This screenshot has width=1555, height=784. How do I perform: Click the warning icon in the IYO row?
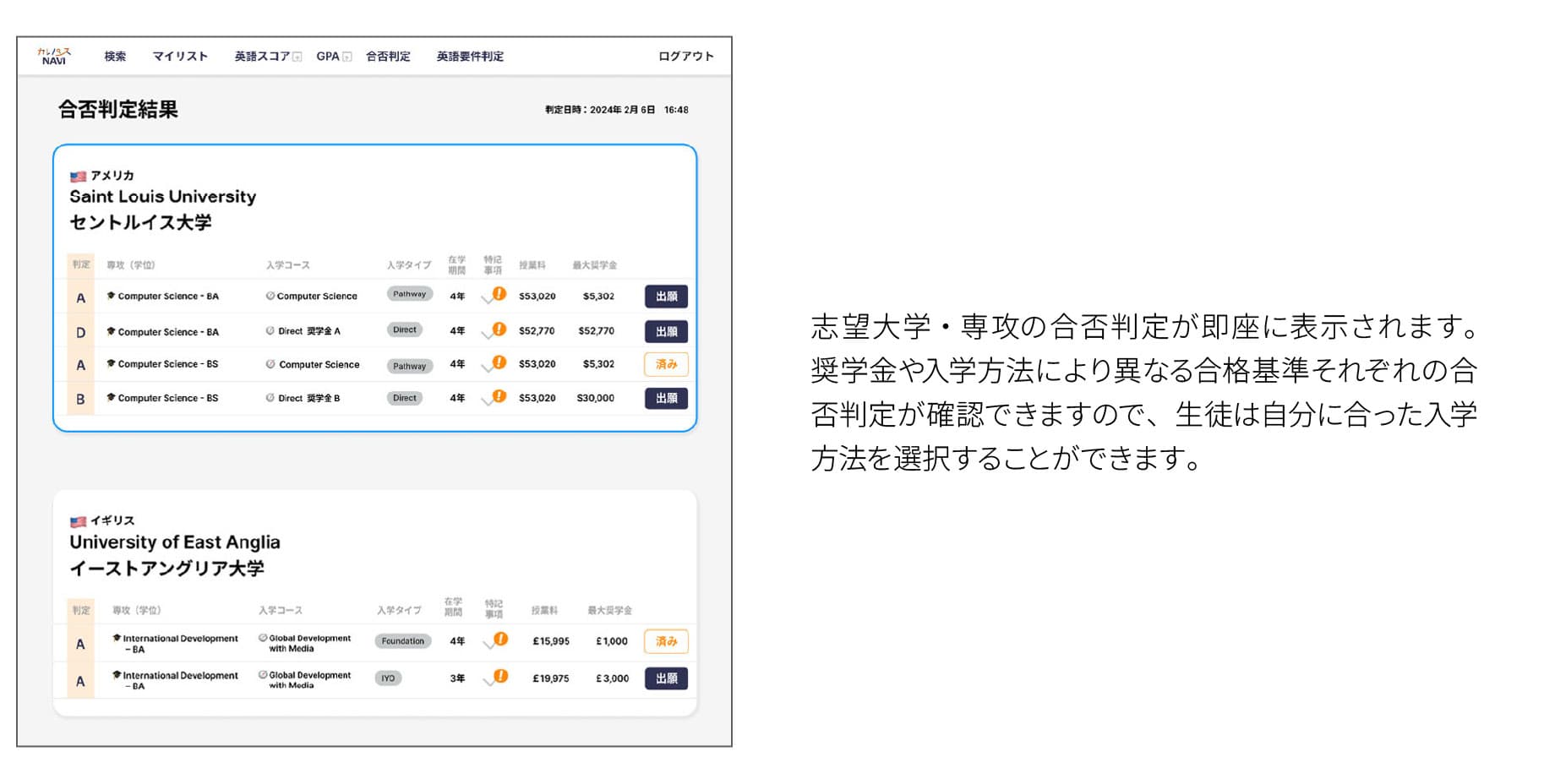(x=501, y=676)
